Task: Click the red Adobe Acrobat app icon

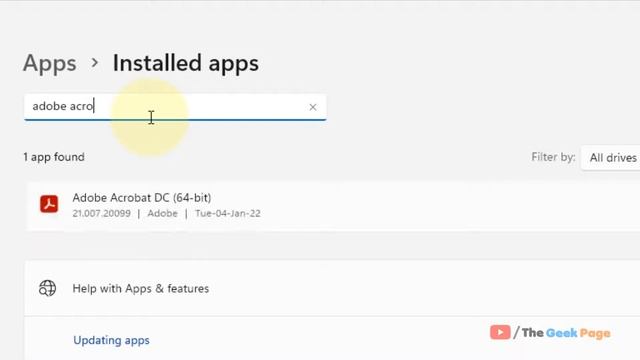Action: [x=49, y=204]
